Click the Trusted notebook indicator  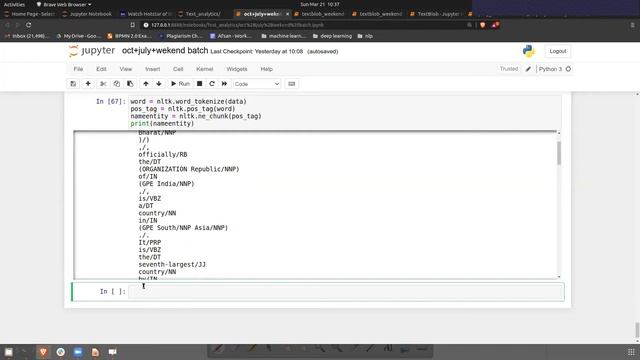tap(509, 69)
